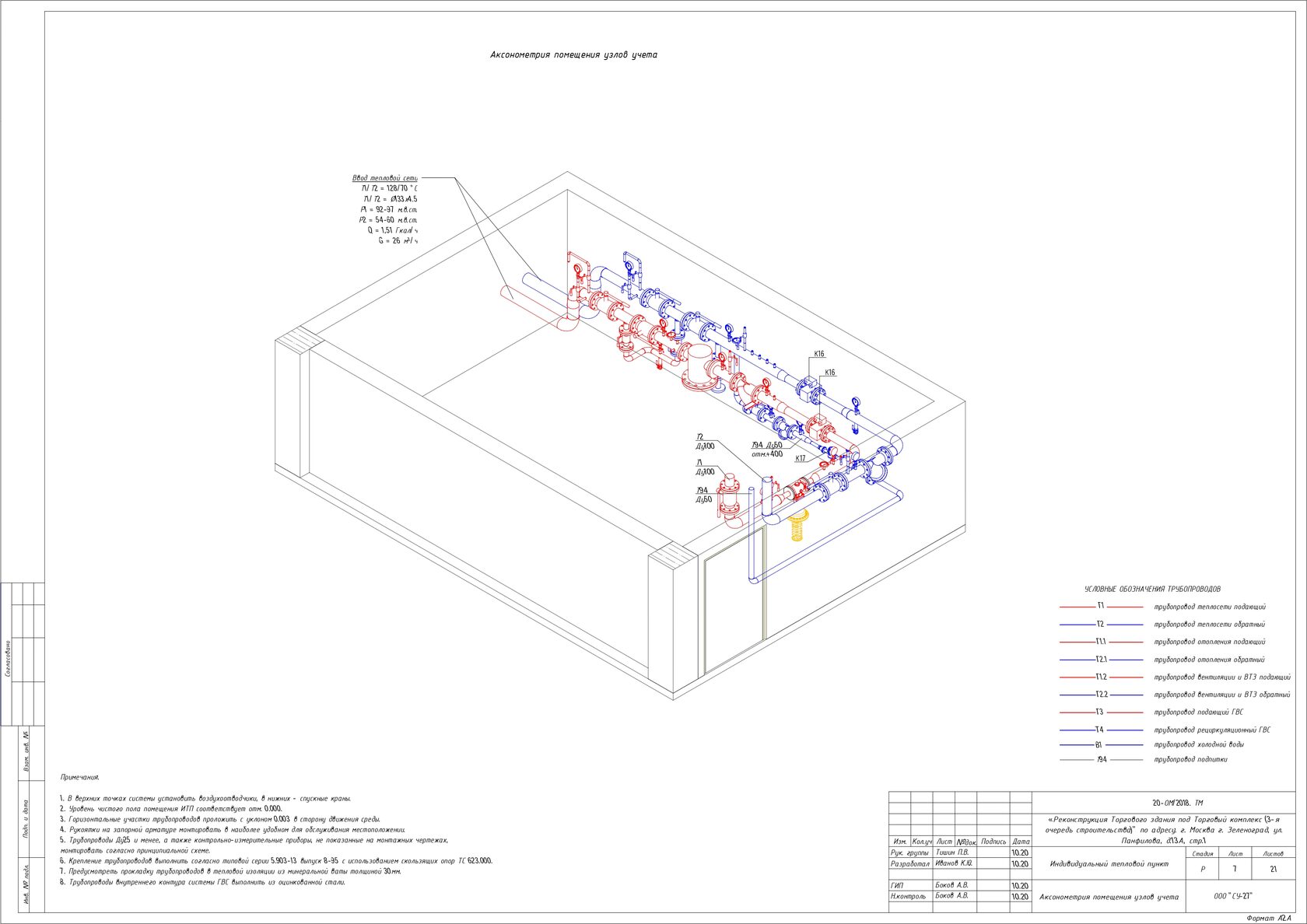Image resolution: width=1307 pixels, height=924 pixels.
Task: Select 'P1 = 92-97 м.в.ст.' text
Action: tap(389, 209)
